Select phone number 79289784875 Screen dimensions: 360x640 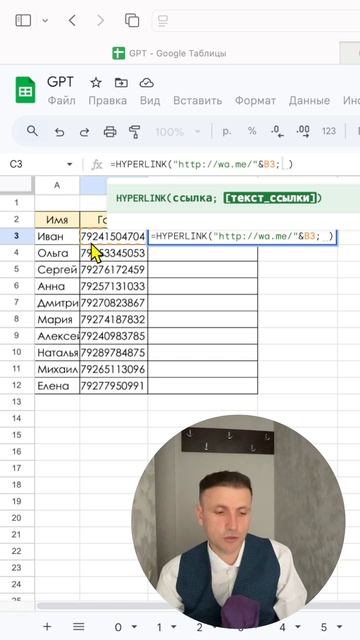pos(113,353)
